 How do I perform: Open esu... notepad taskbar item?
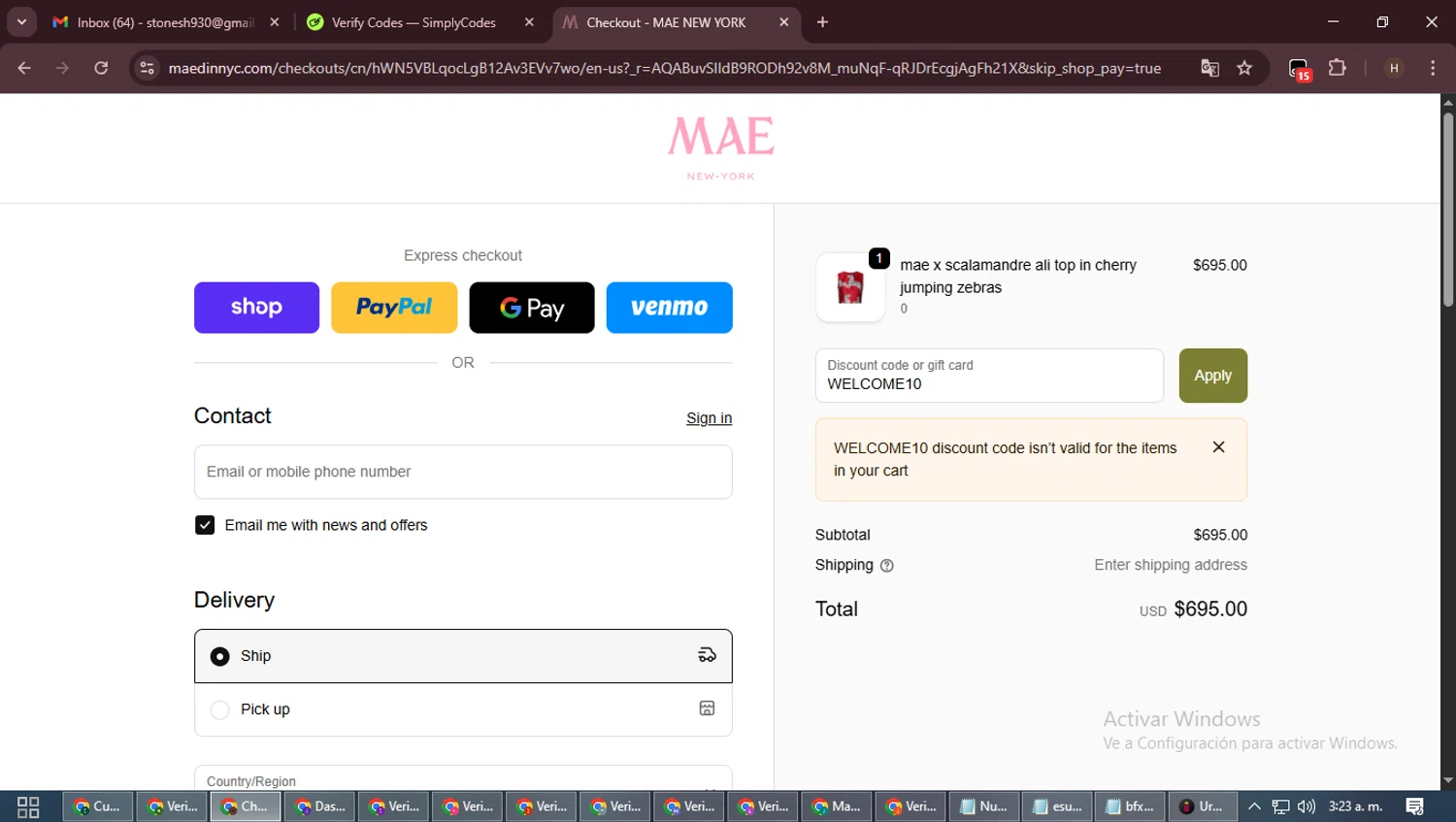point(1057,806)
